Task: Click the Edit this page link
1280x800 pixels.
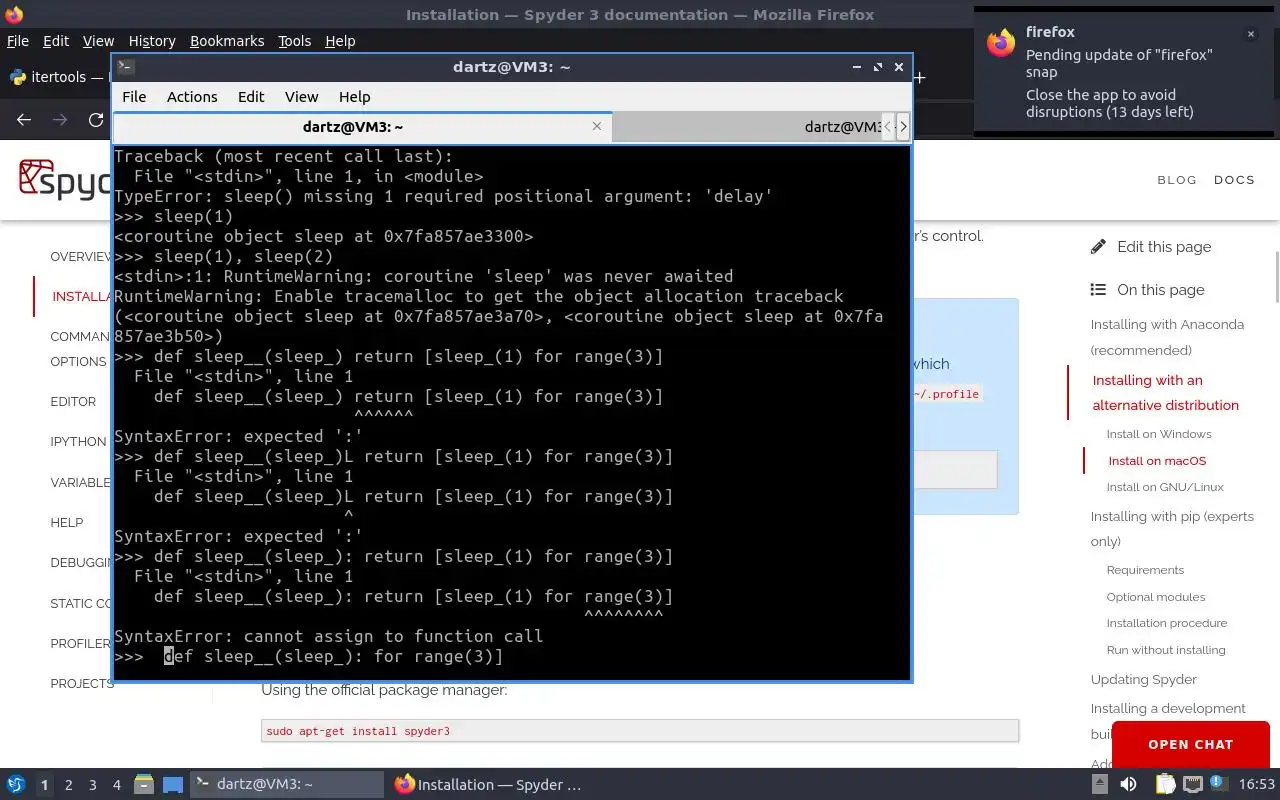Action: [1164, 246]
